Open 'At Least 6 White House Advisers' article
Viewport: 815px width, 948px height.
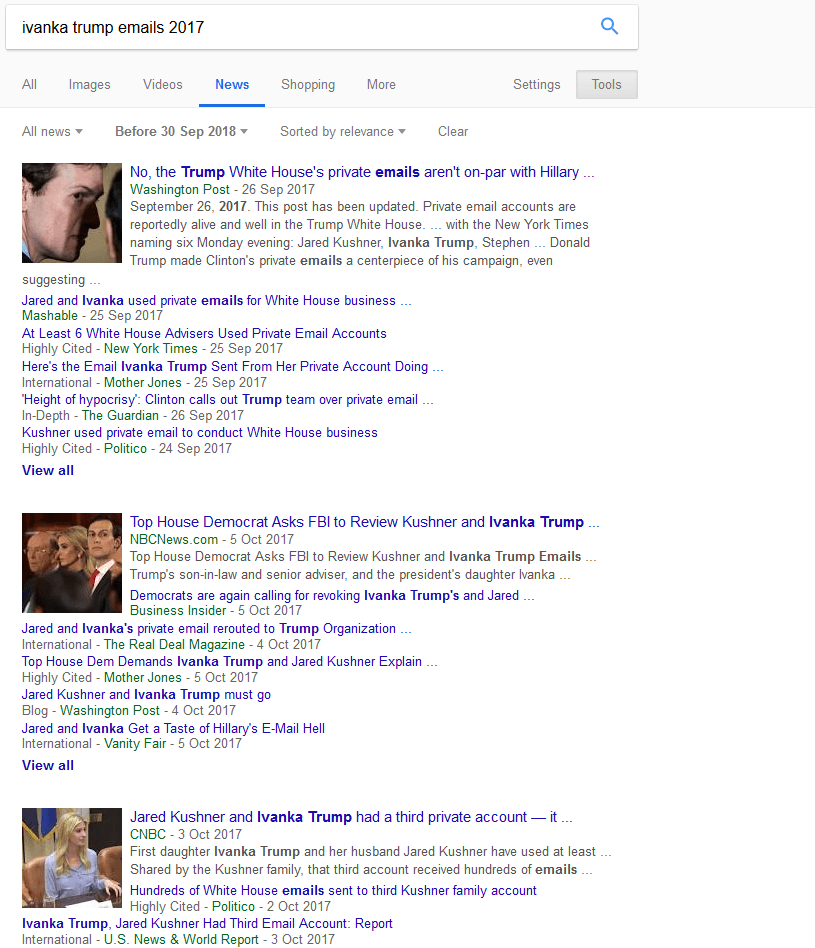(204, 333)
